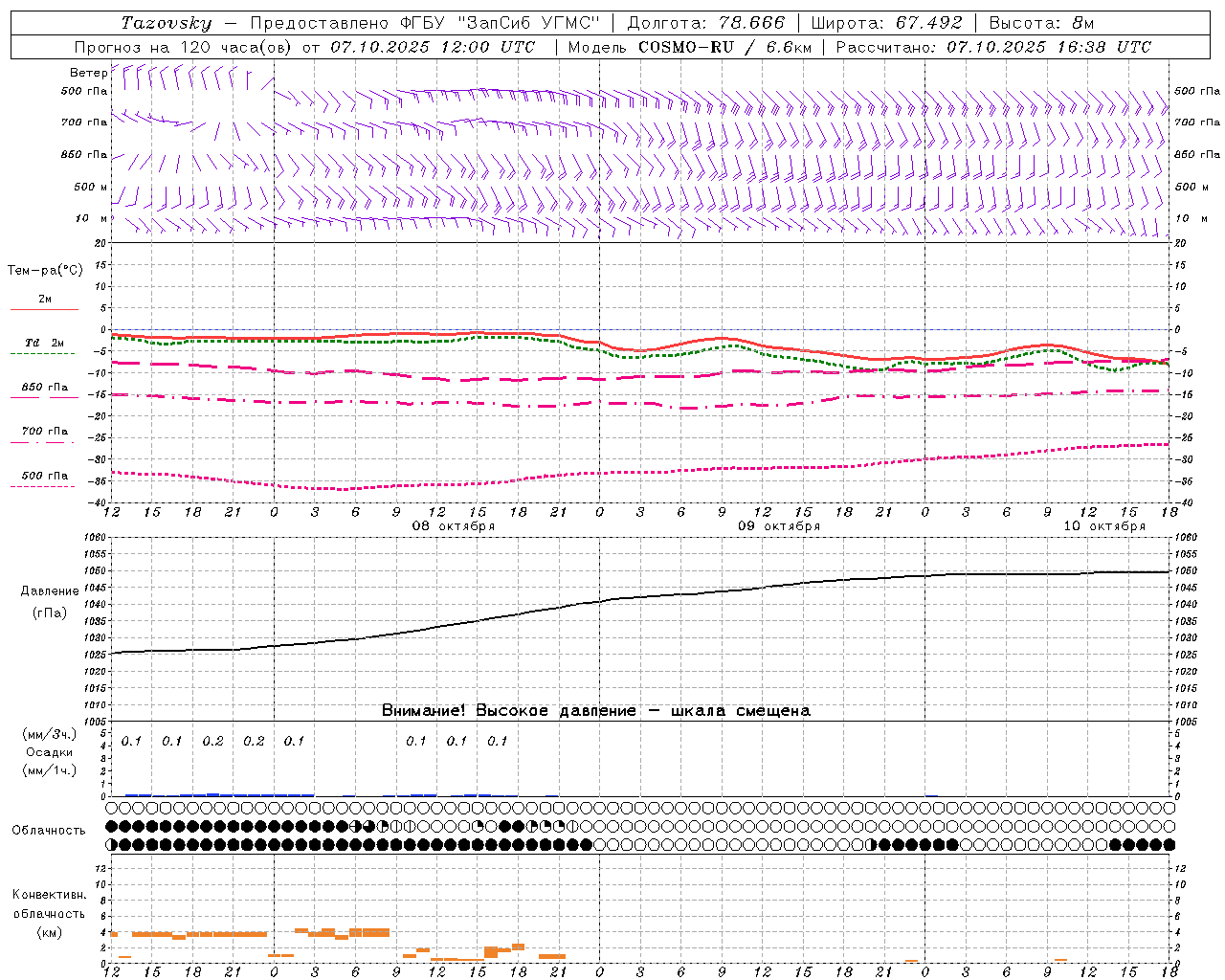Click the 1005 value at bottom left pressure axis
This screenshot has width=1225, height=980.
tap(95, 722)
